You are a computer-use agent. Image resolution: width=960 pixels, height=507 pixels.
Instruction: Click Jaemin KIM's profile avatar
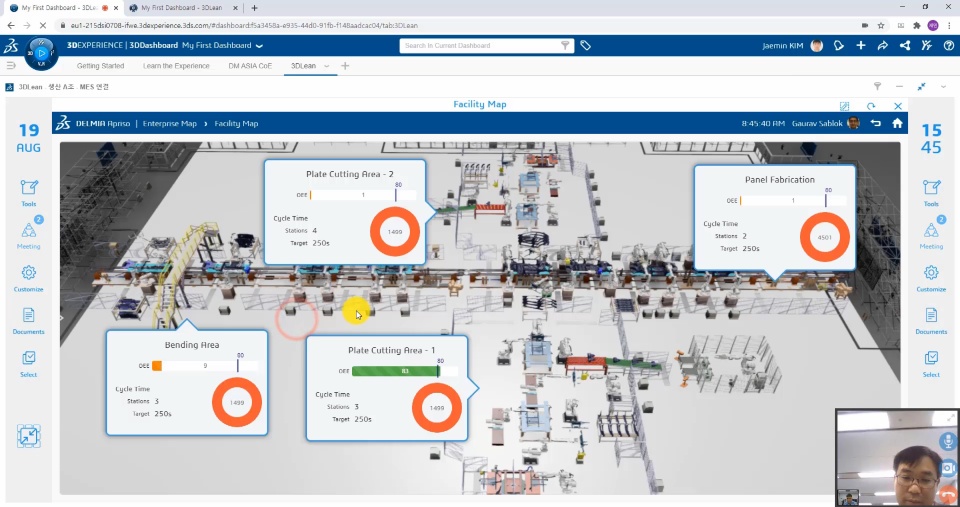817,45
